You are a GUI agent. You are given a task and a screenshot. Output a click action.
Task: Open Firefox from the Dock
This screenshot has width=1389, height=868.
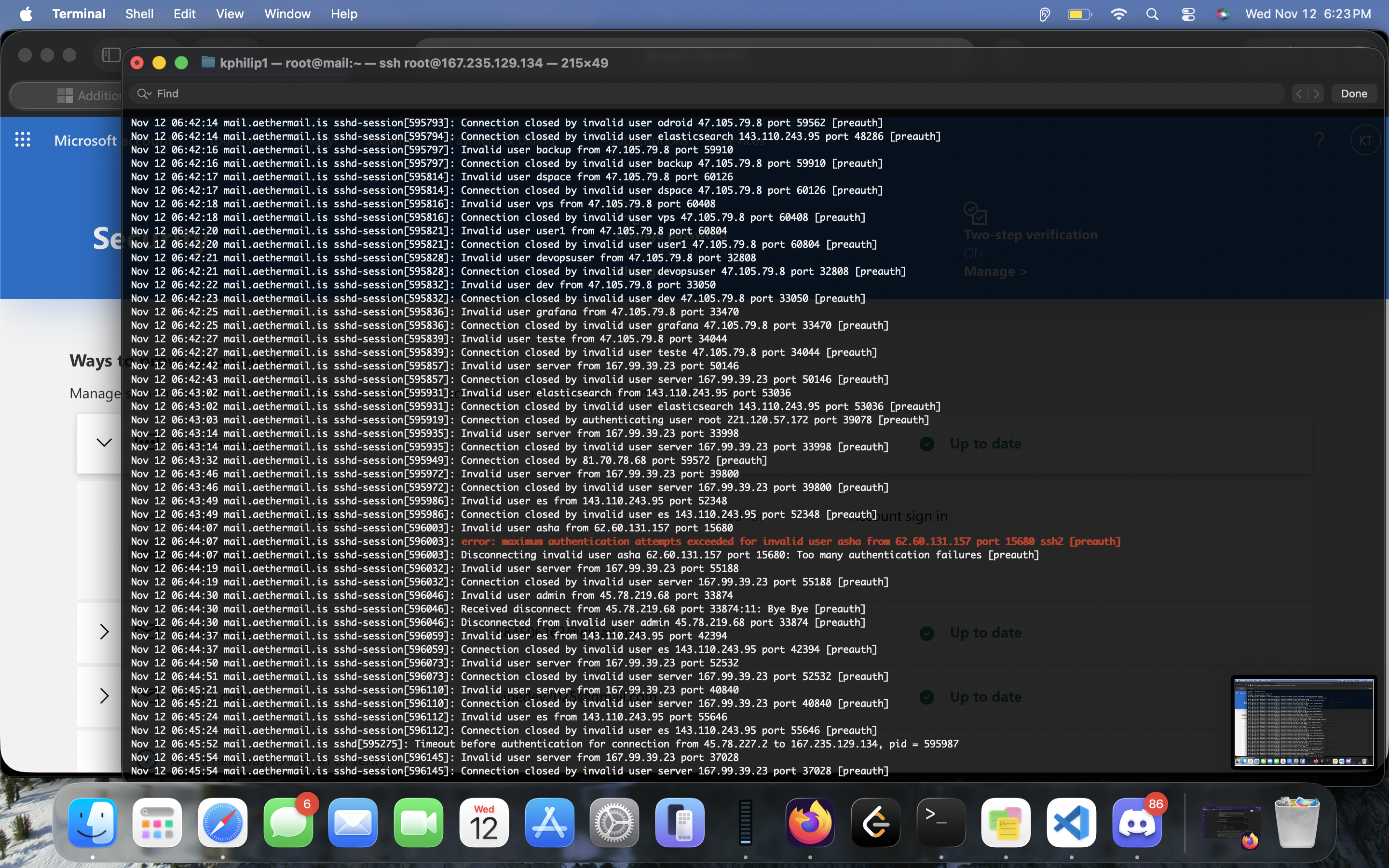(810, 823)
